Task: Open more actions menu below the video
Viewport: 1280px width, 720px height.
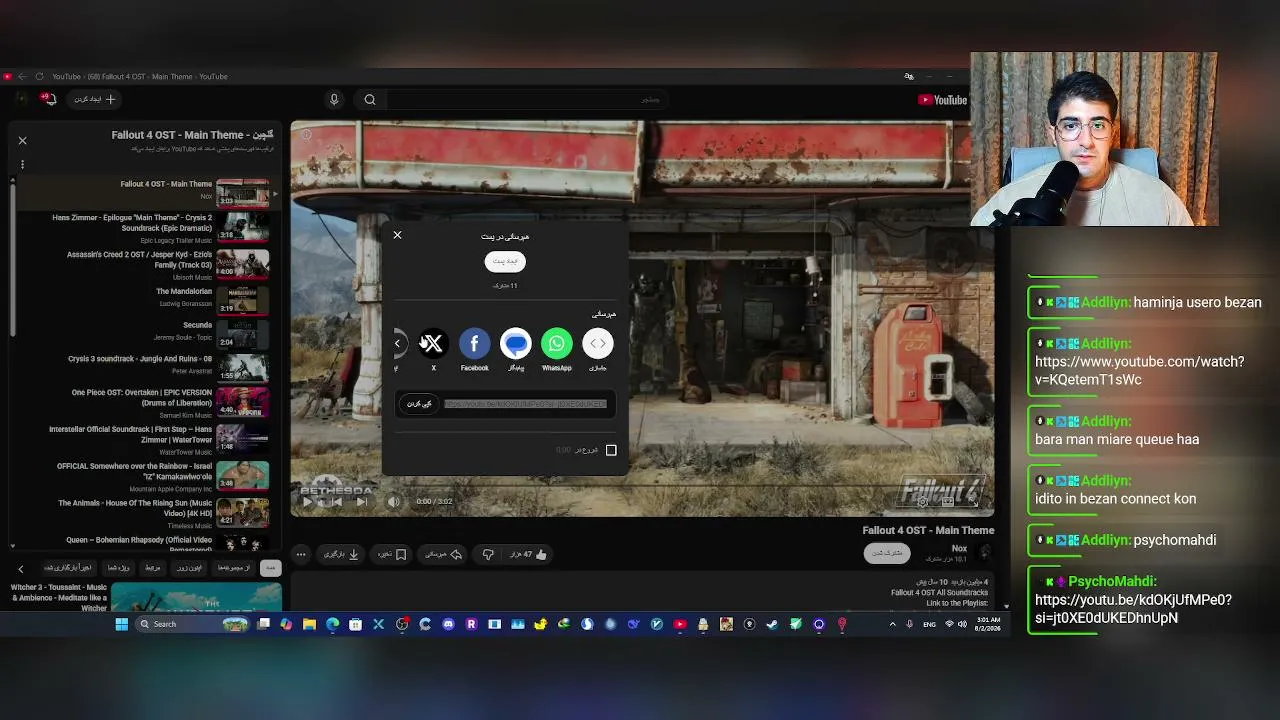Action: (301, 554)
